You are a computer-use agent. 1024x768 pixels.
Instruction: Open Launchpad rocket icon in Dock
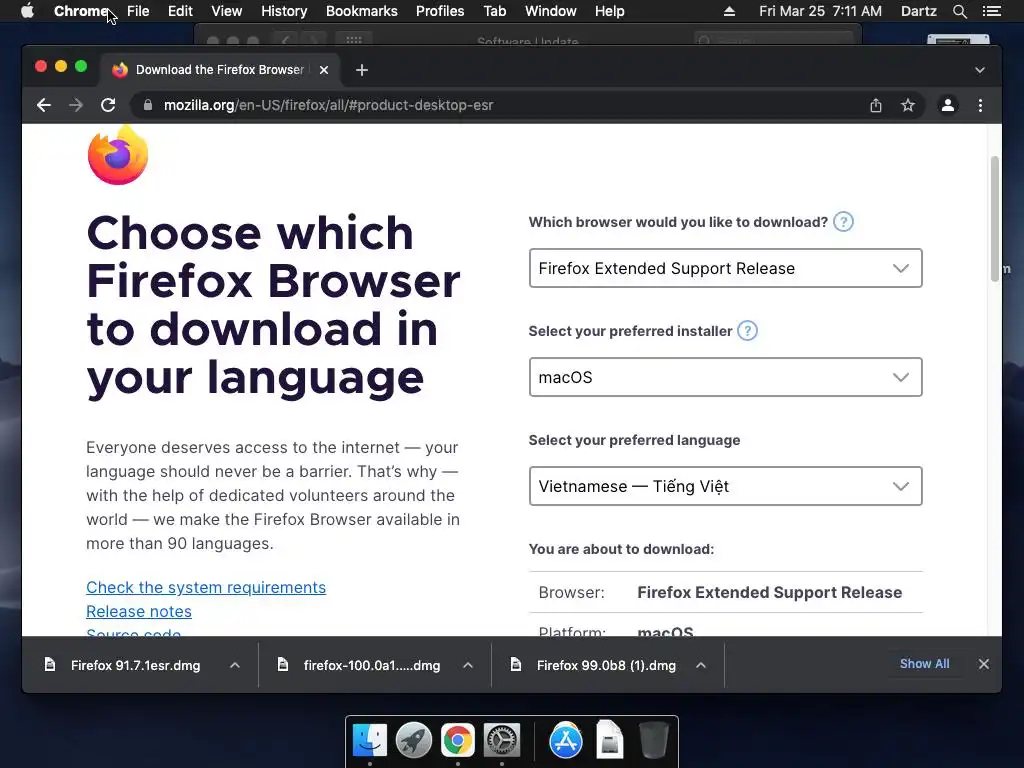tap(413, 740)
